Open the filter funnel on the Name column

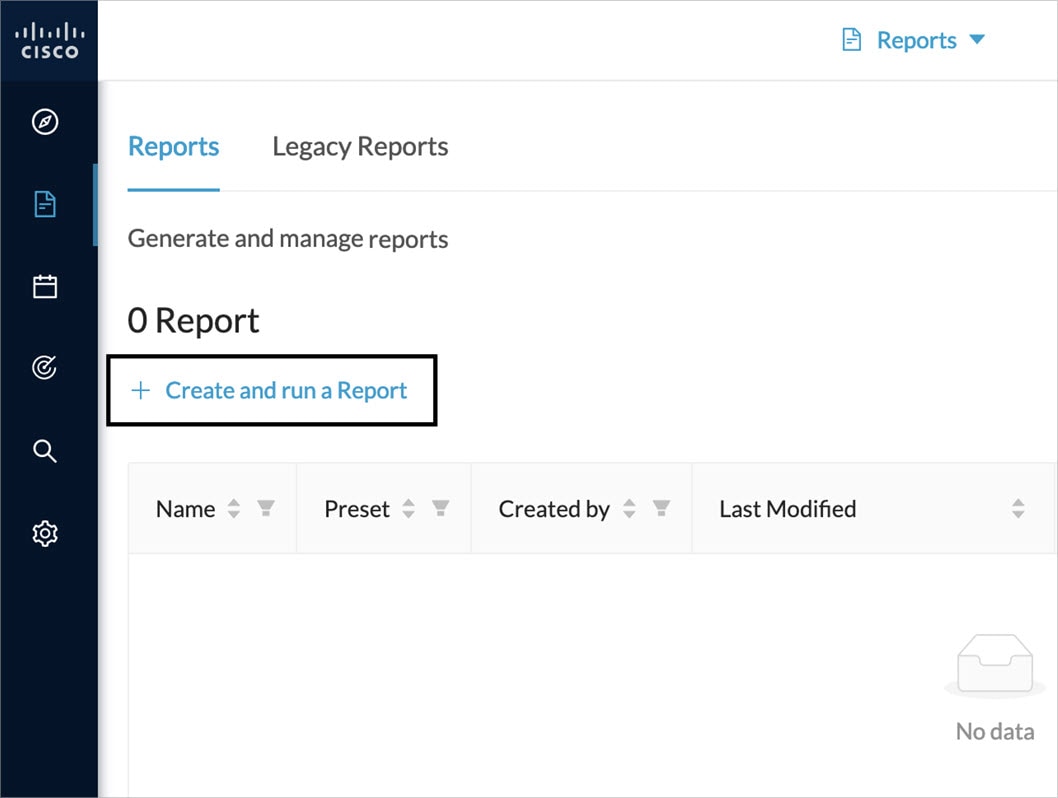[x=264, y=509]
